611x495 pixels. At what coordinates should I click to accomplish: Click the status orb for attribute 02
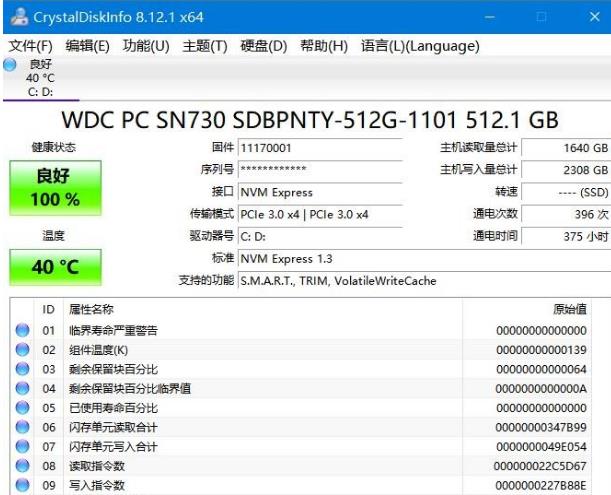pyautogui.click(x=22, y=350)
